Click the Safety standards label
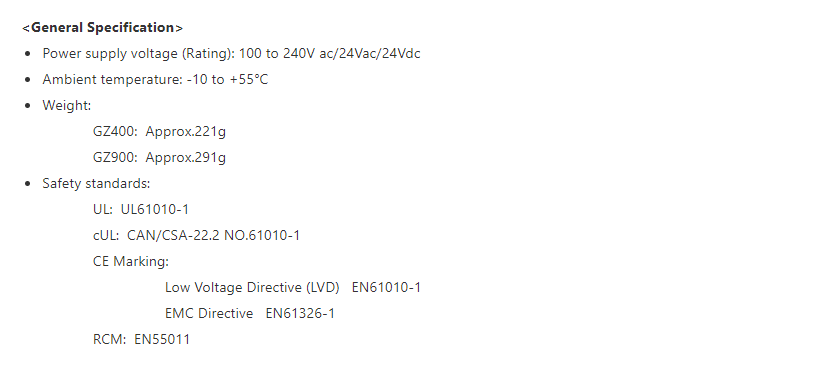The width and height of the screenshot is (828, 369). [x=96, y=183]
